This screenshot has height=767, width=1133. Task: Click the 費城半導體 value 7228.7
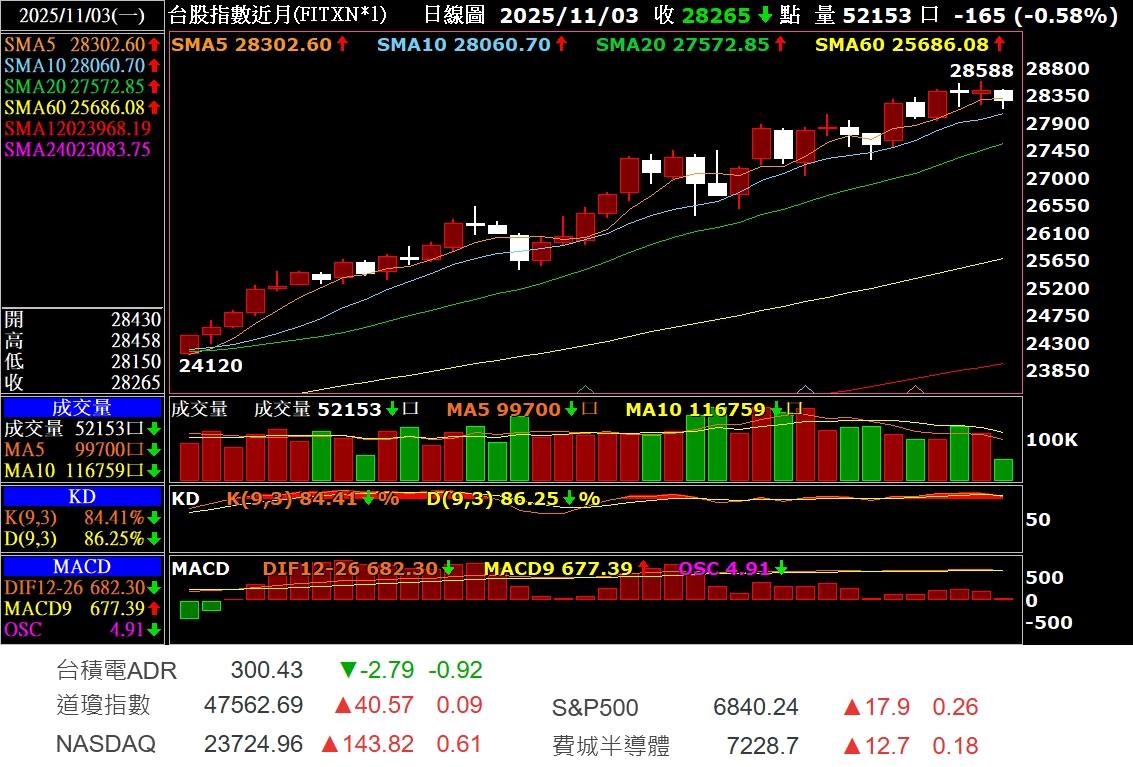pos(762,745)
